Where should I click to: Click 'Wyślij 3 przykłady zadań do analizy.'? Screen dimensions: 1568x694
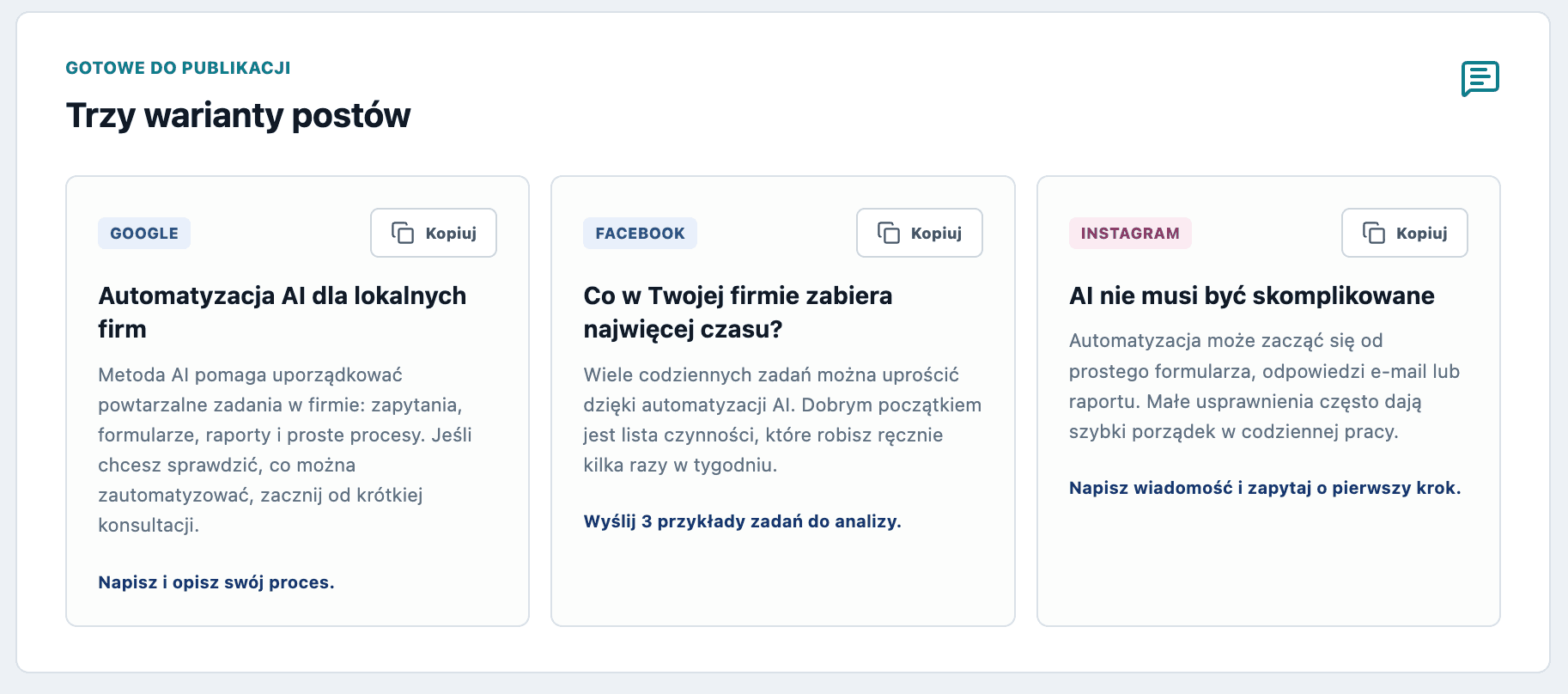coord(742,521)
